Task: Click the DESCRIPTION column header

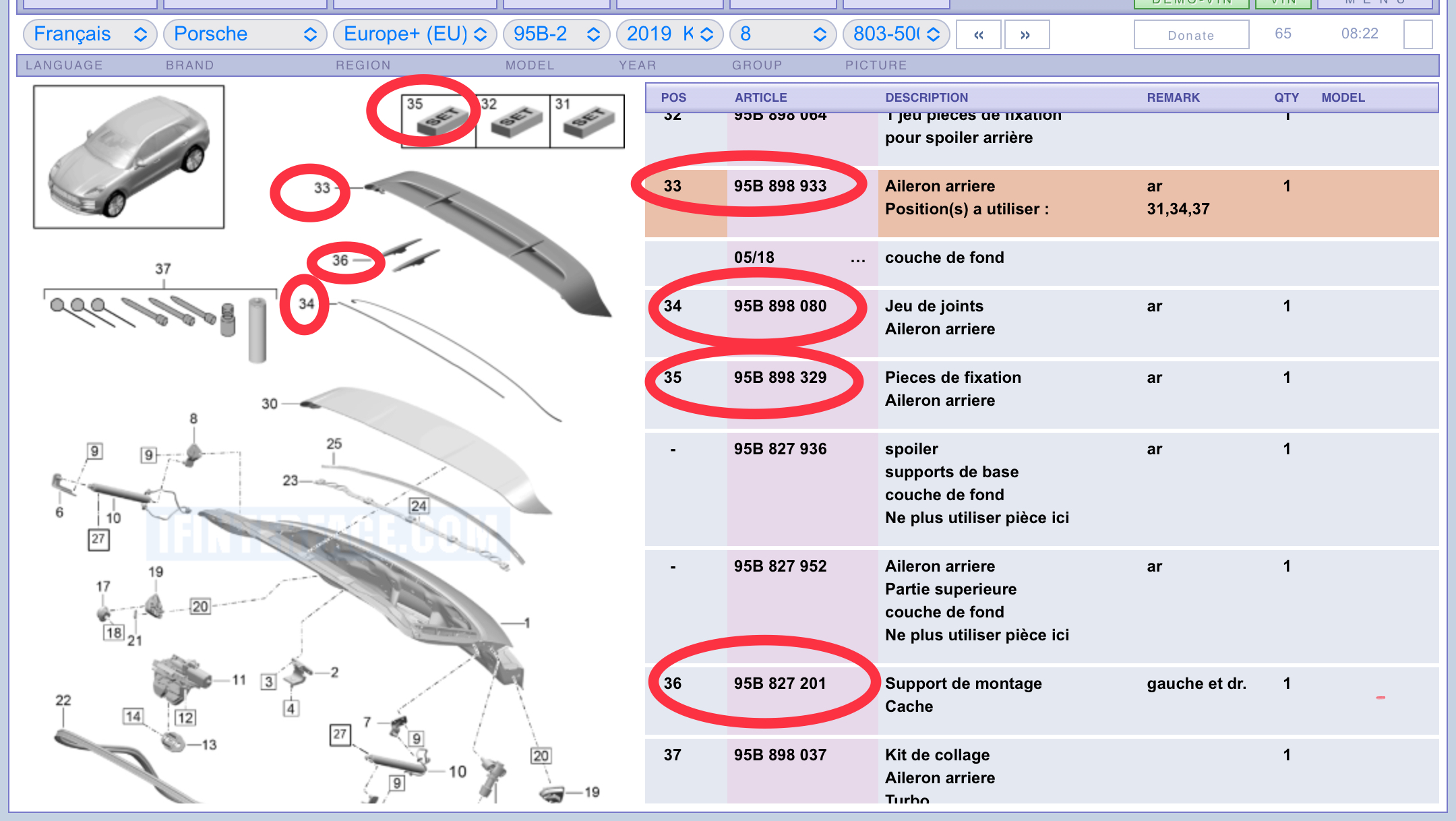Action: (x=926, y=98)
